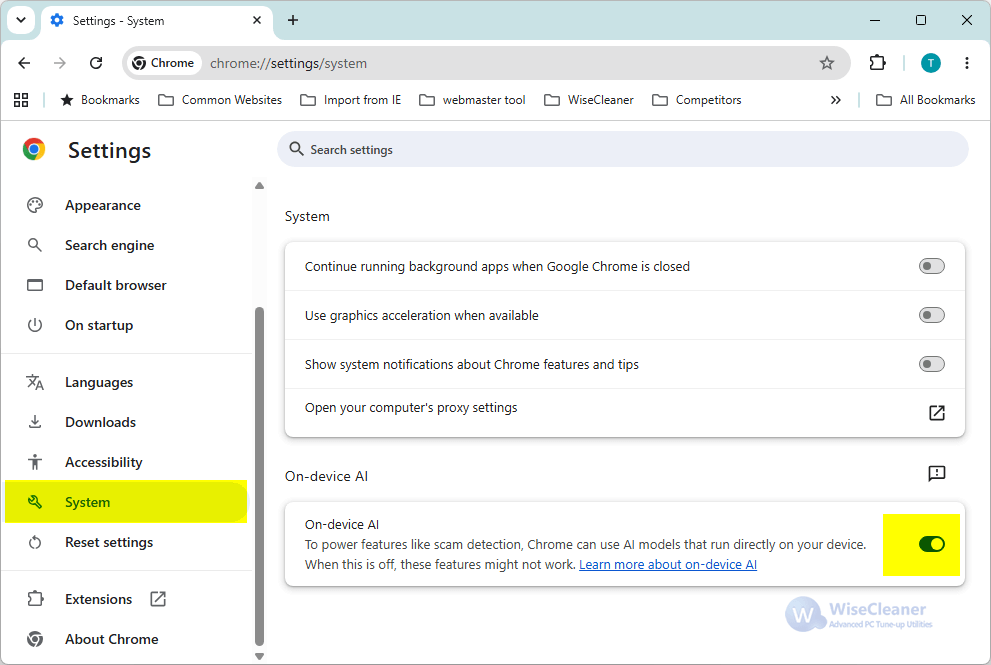Open the apps grid icon in bookmarks bar

click(21, 100)
